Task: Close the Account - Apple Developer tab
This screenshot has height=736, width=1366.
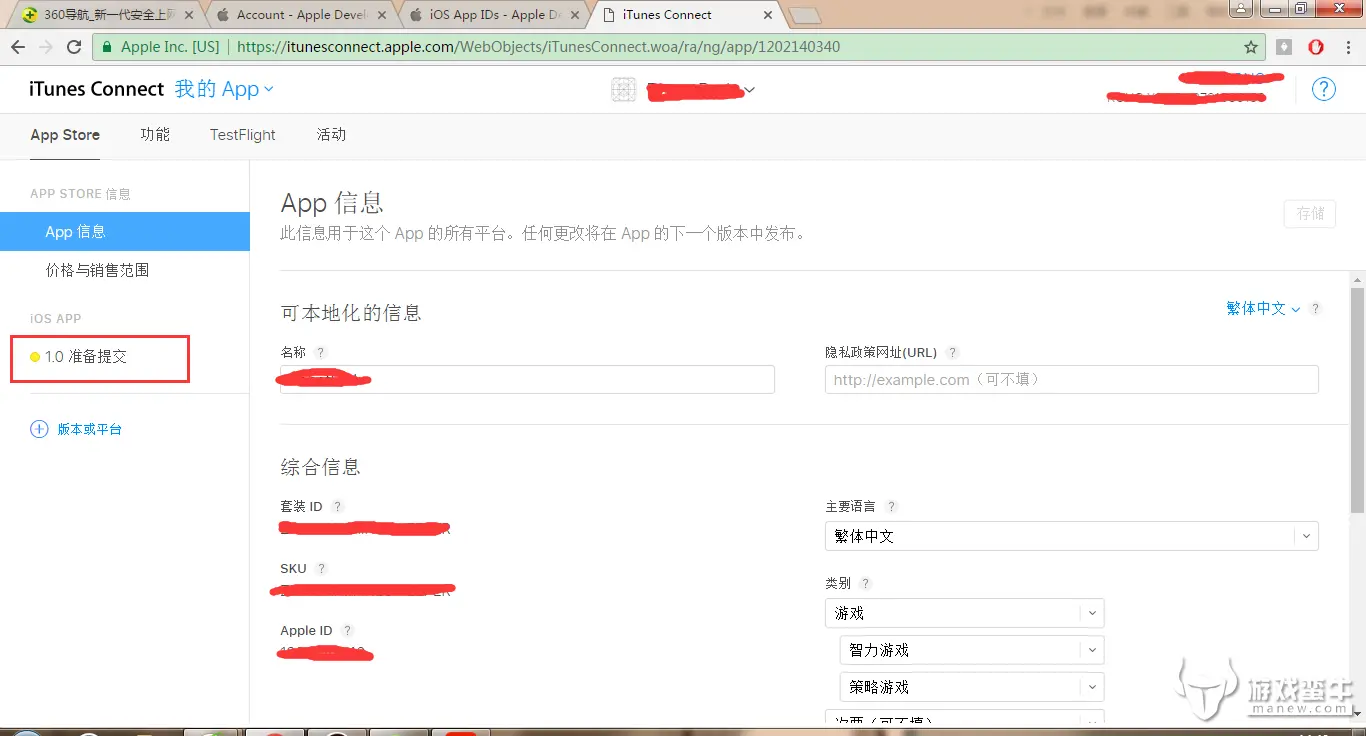Action: [384, 15]
